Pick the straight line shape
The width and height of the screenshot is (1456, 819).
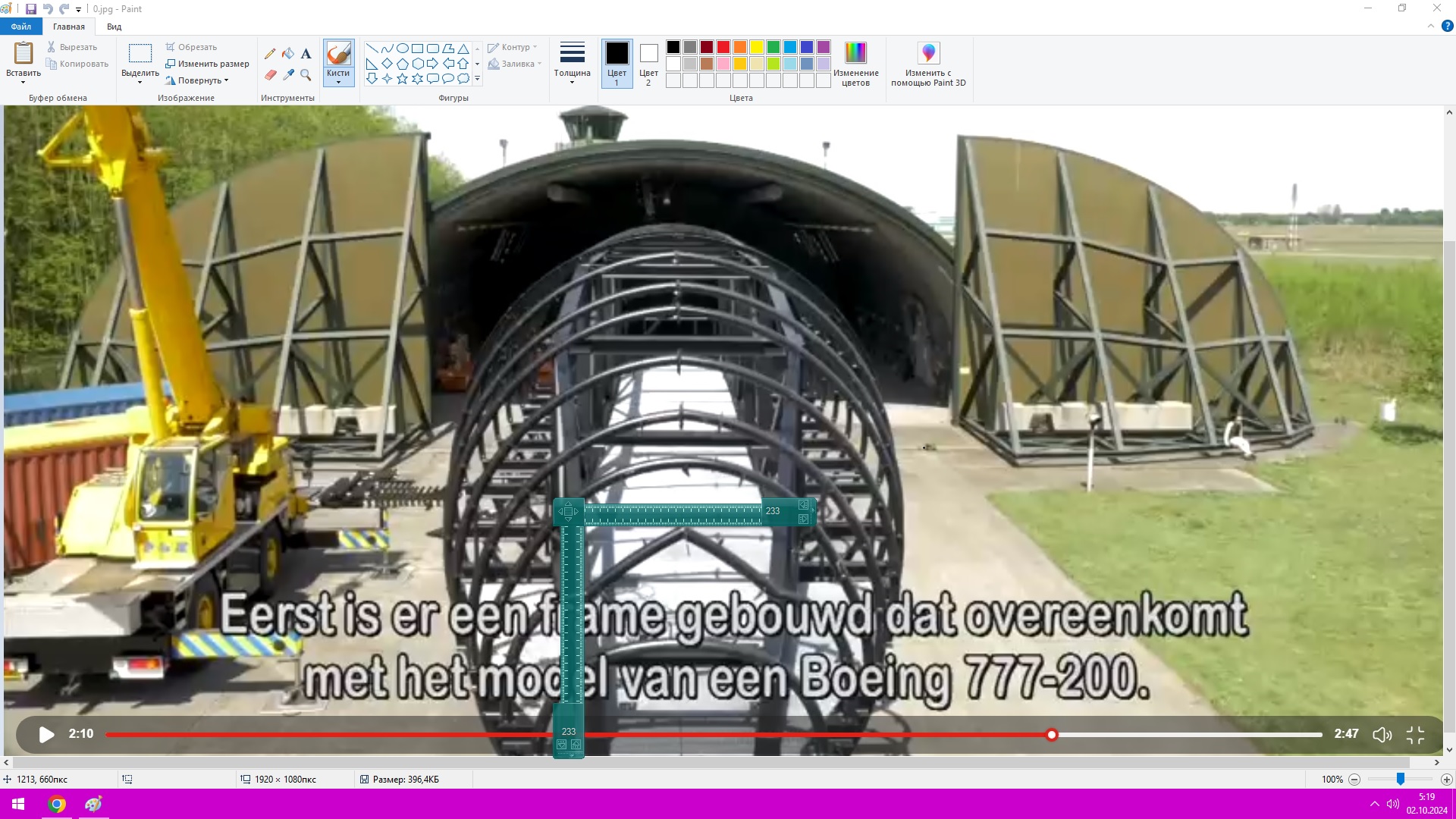click(x=372, y=49)
